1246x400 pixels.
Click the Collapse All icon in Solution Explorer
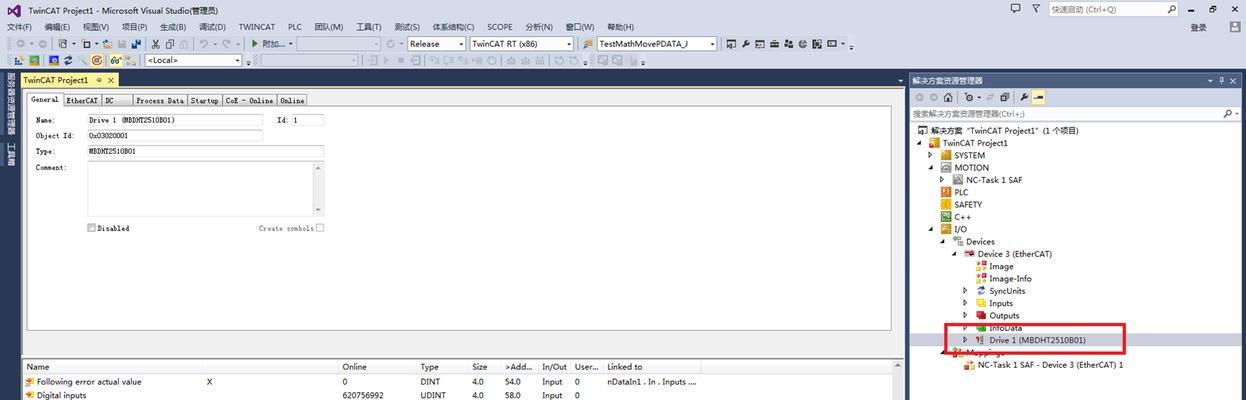click(x=1005, y=97)
